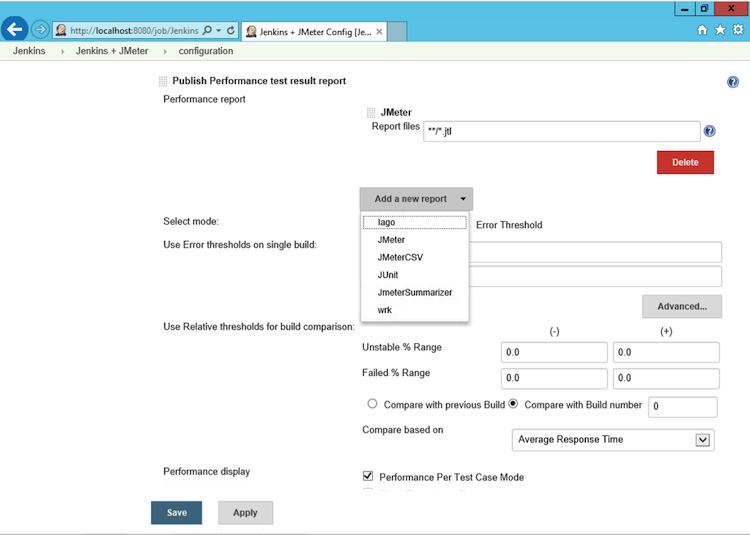Click the Save button
Image resolution: width=750 pixels, height=535 pixels.
click(x=176, y=513)
